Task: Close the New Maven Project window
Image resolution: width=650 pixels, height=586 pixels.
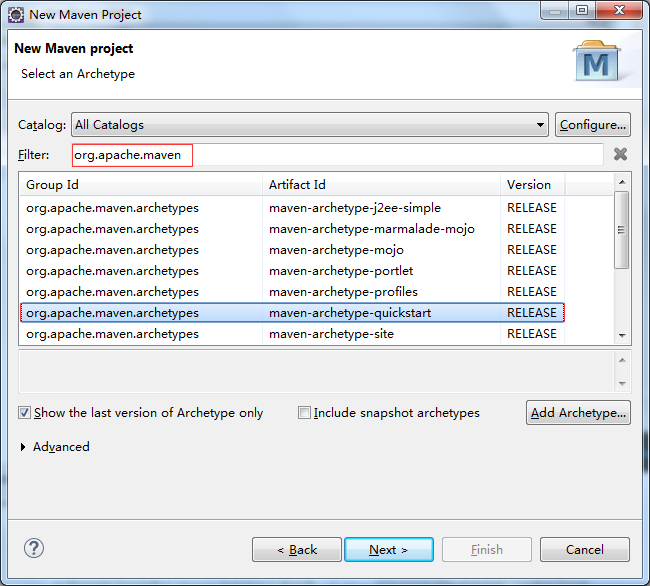Action: tap(619, 10)
